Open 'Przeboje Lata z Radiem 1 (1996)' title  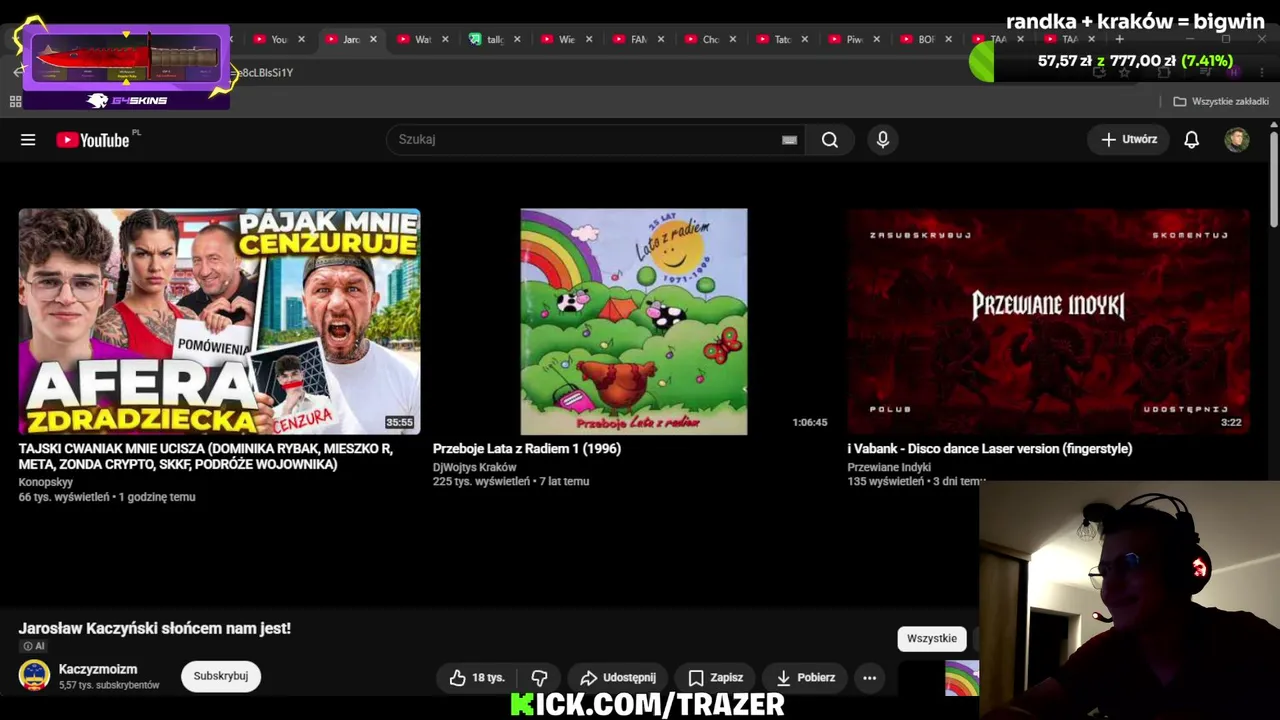point(527,449)
